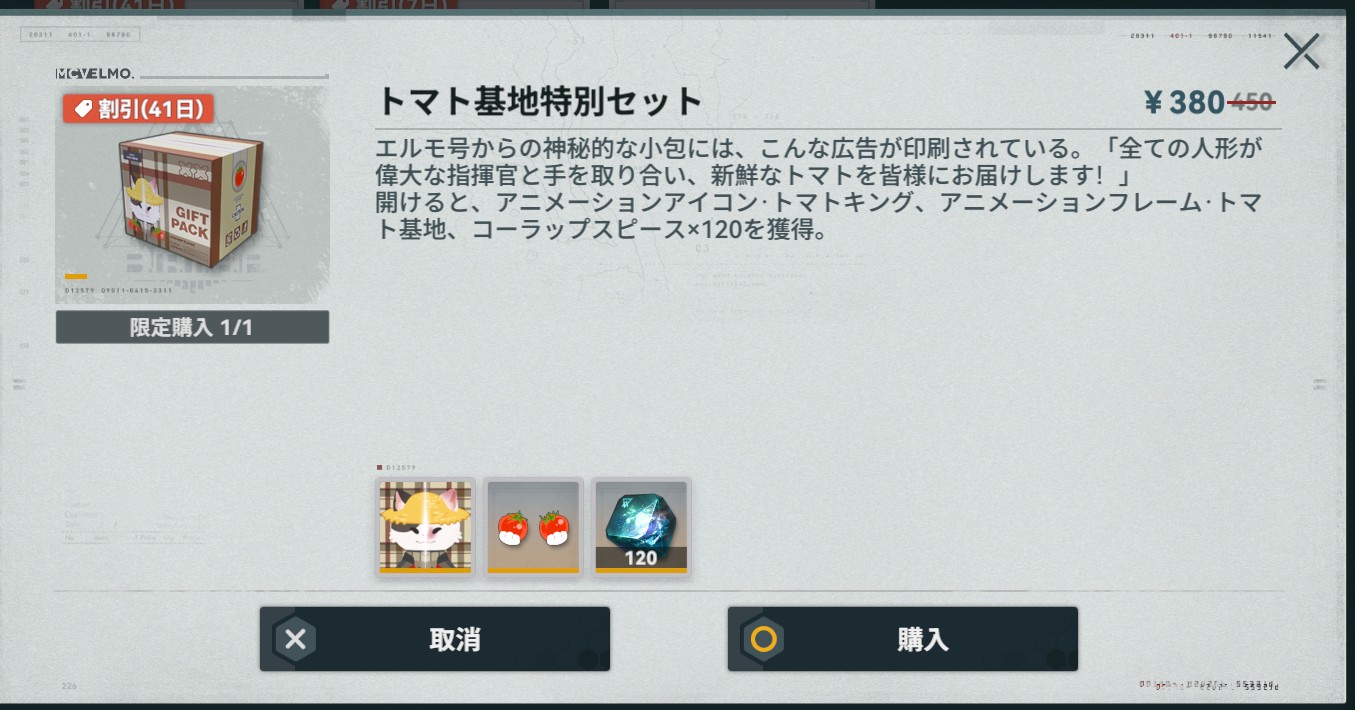Select the Collapse Piece crystal icon
The height and width of the screenshot is (710, 1355).
641,527
